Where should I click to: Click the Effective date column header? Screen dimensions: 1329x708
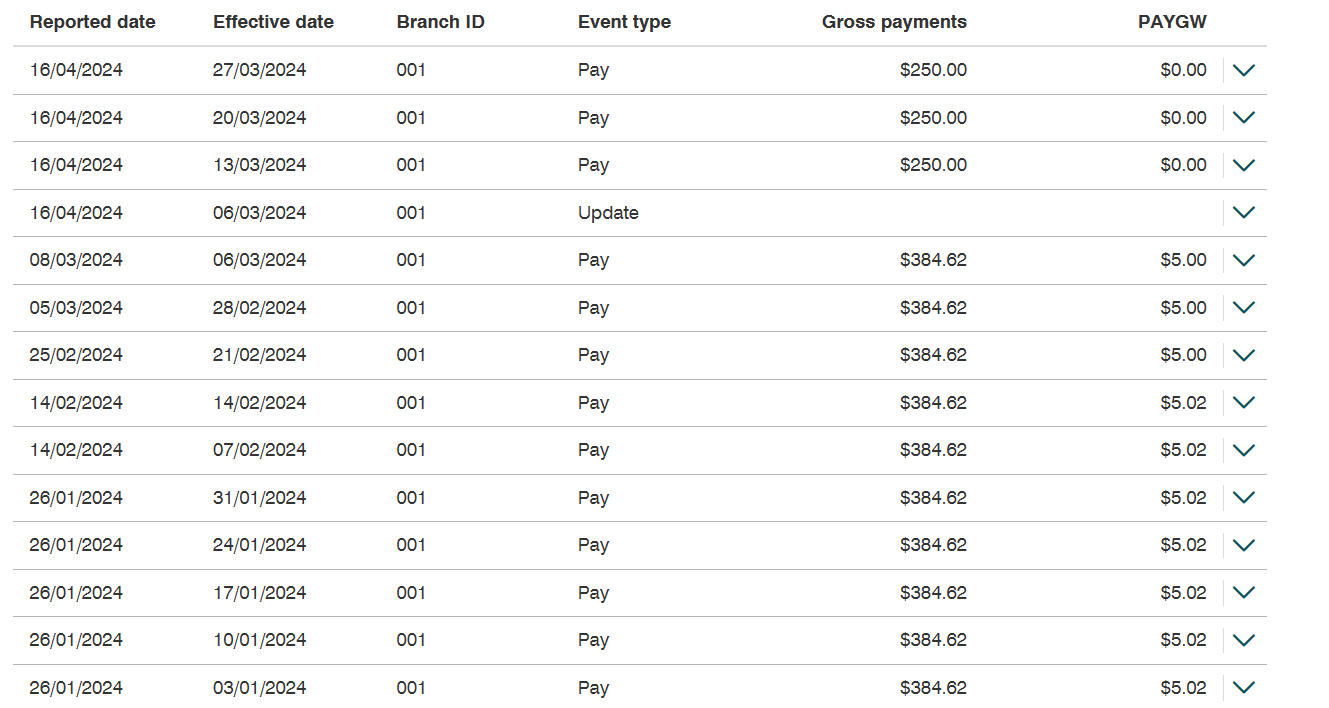click(273, 22)
